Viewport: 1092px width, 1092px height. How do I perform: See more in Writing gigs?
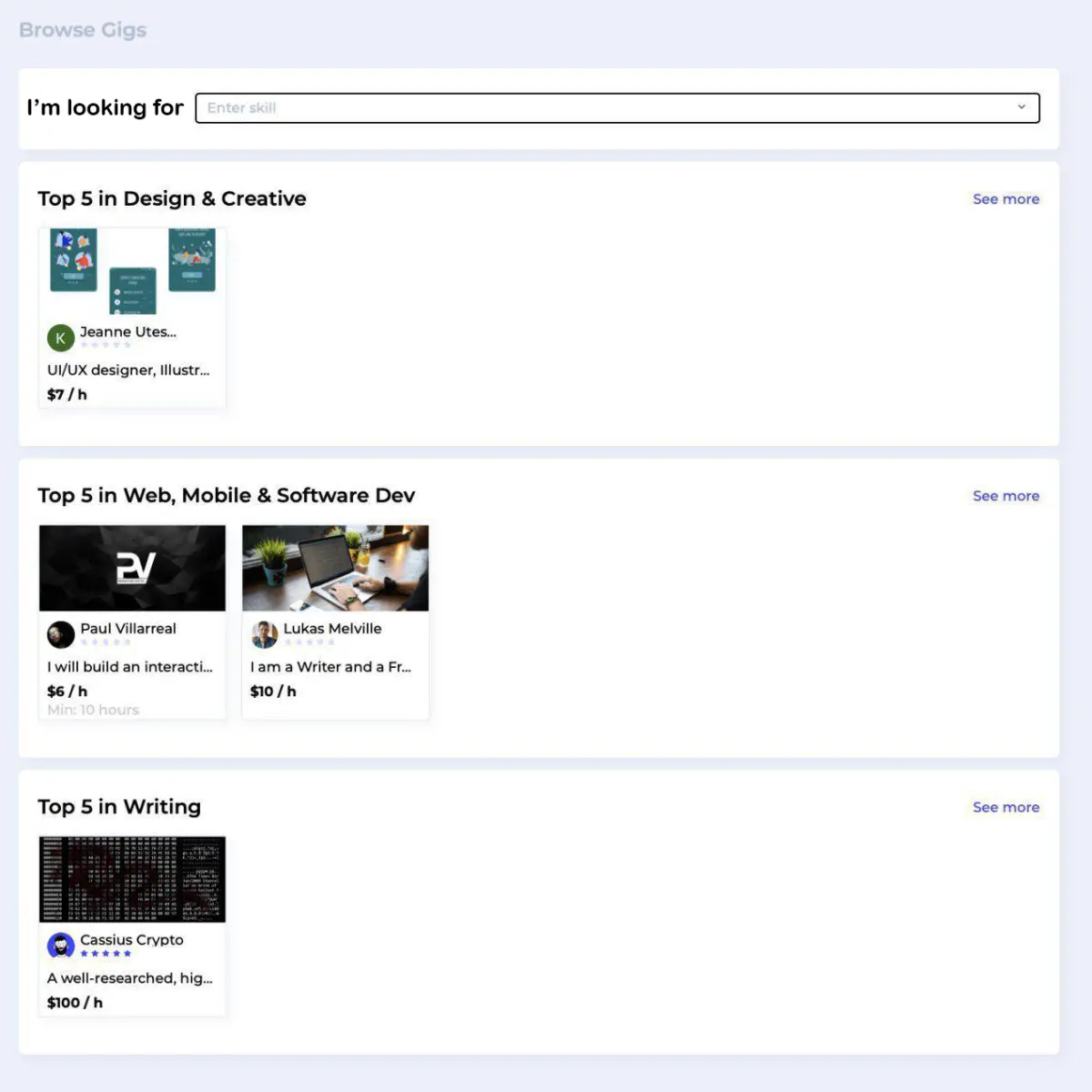coord(1006,807)
